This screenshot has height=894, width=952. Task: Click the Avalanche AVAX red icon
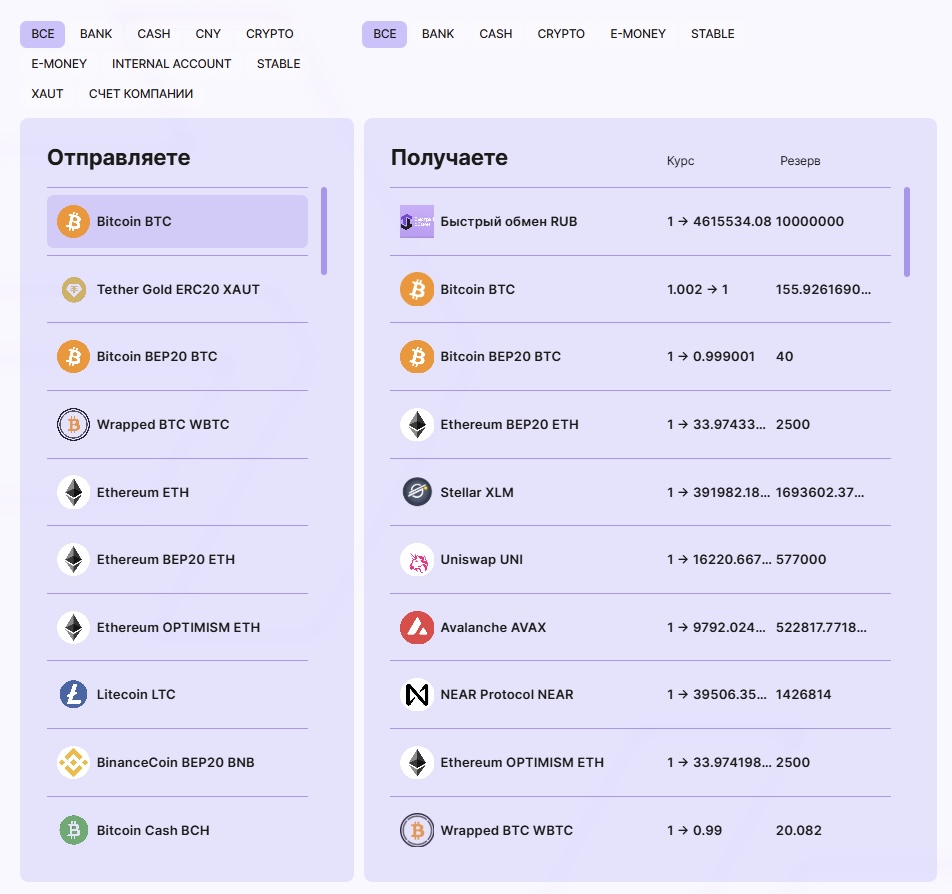417,627
